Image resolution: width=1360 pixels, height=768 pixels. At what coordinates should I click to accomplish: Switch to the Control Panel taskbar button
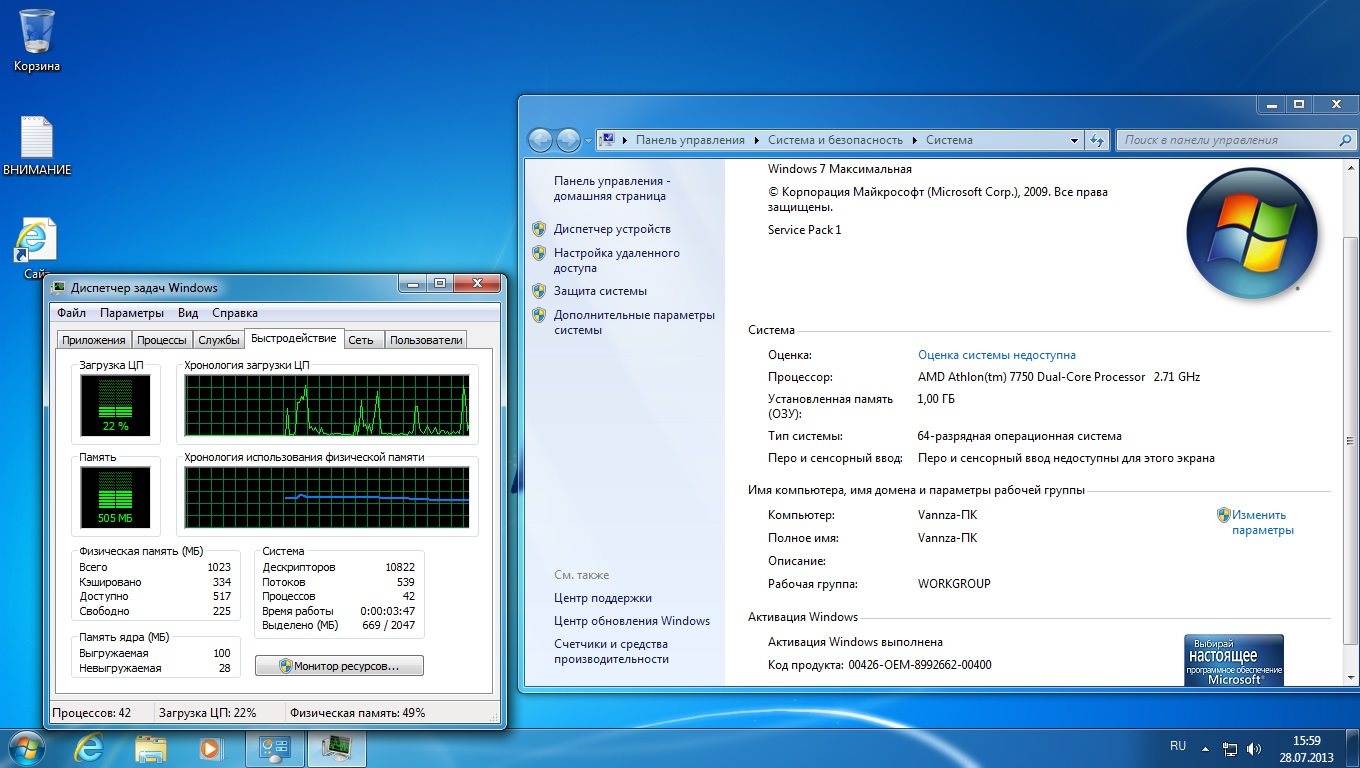275,748
